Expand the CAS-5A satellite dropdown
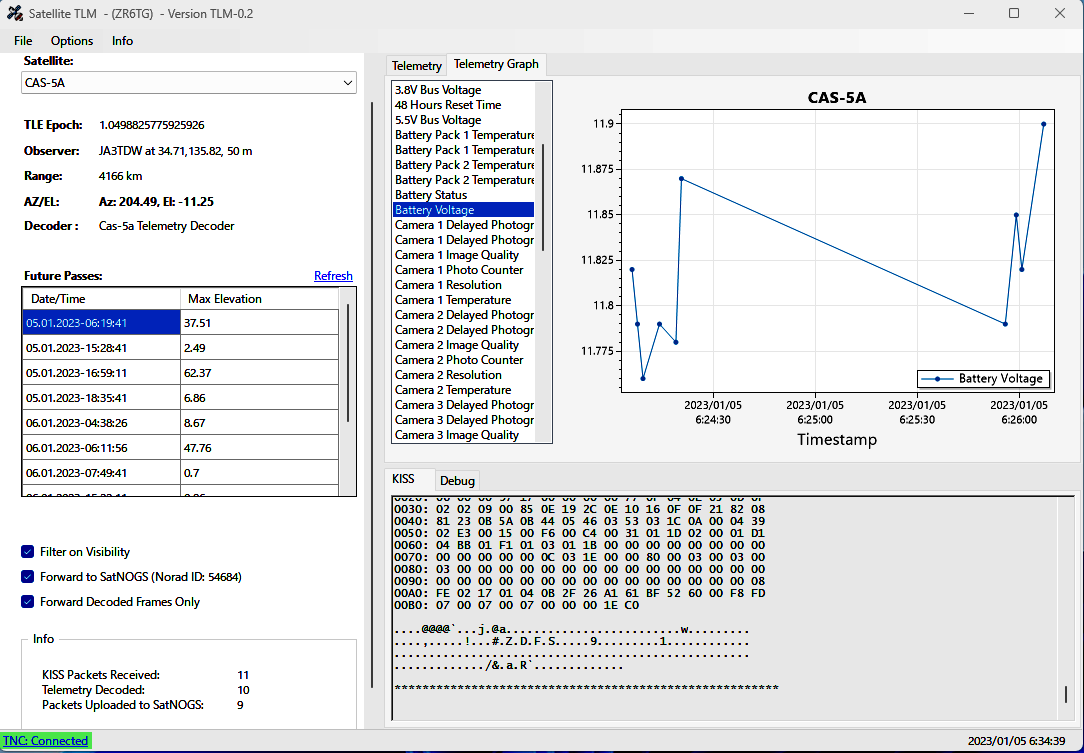Image resolution: width=1084 pixels, height=753 pixels. pos(189,83)
